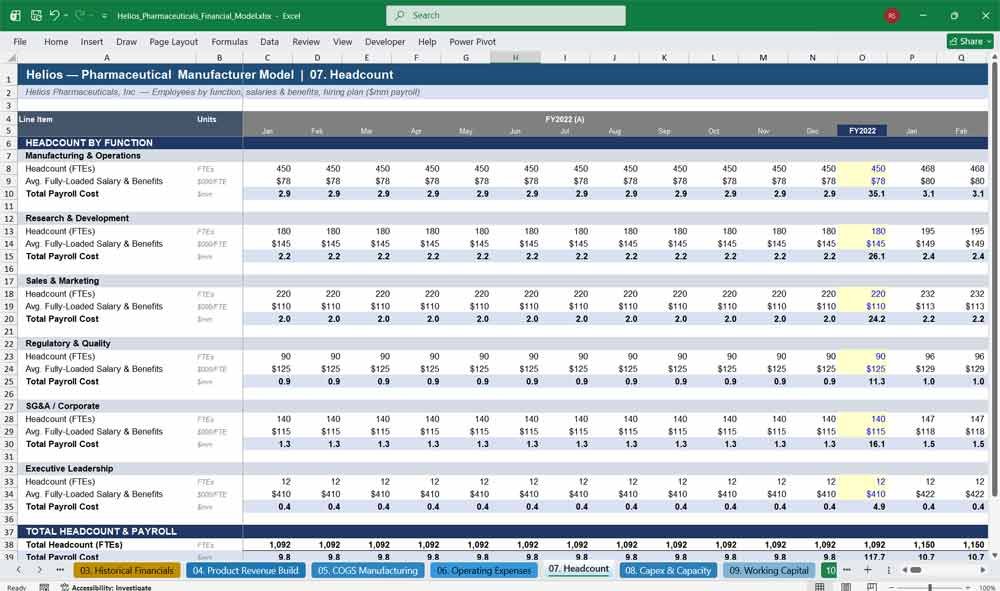Open the File menu
Image resolution: width=1000 pixels, height=591 pixels.
pos(20,41)
